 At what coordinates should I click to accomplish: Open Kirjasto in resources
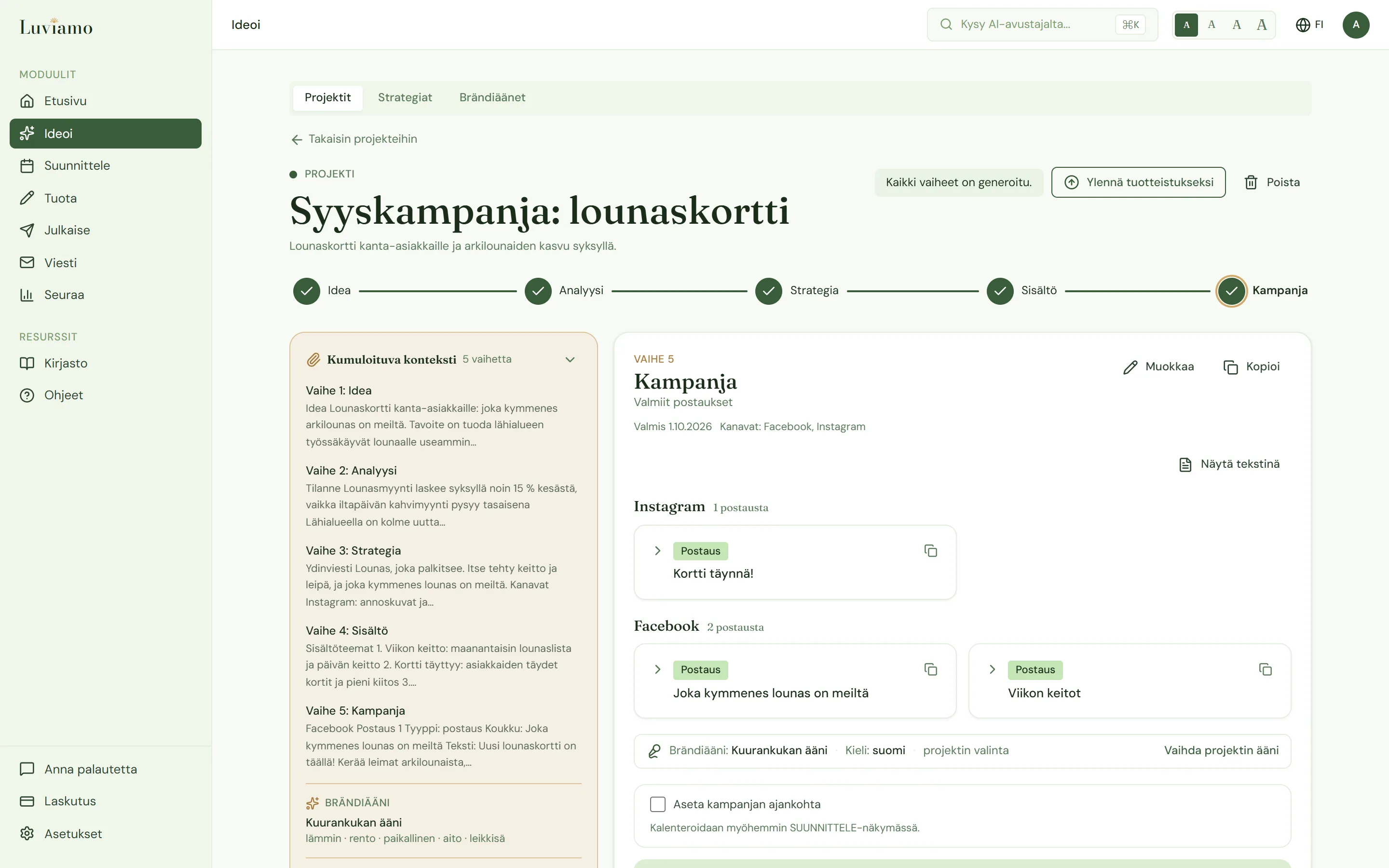pos(106,364)
